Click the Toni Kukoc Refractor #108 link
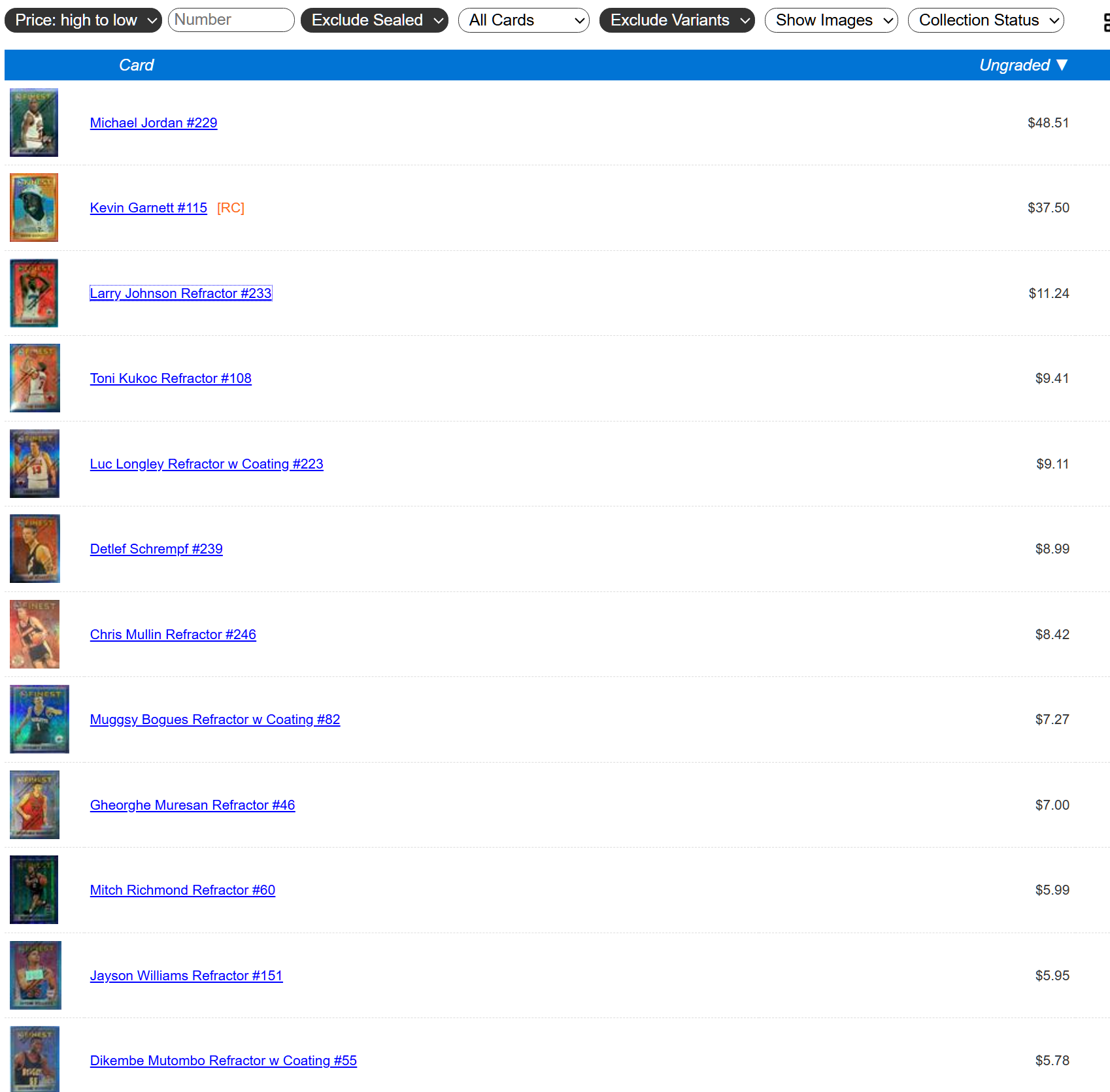Viewport: 1110px width, 1092px height. coord(171,378)
